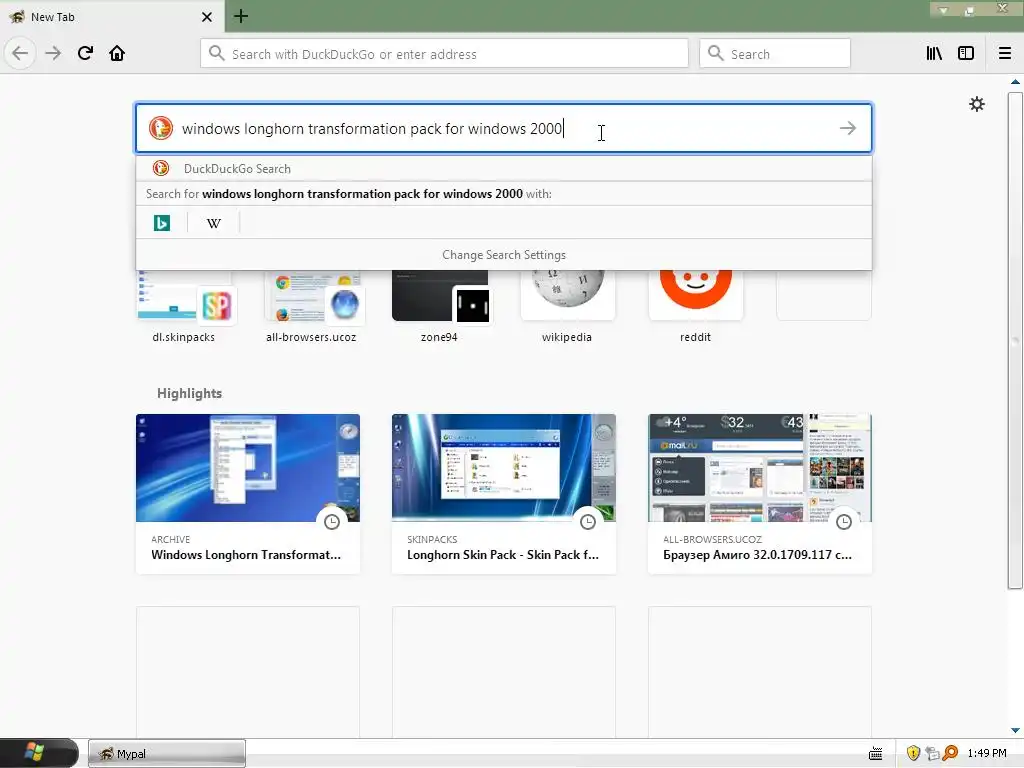Open on-screen keyboard tray icon
1024x768 pixels.
coord(876,754)
